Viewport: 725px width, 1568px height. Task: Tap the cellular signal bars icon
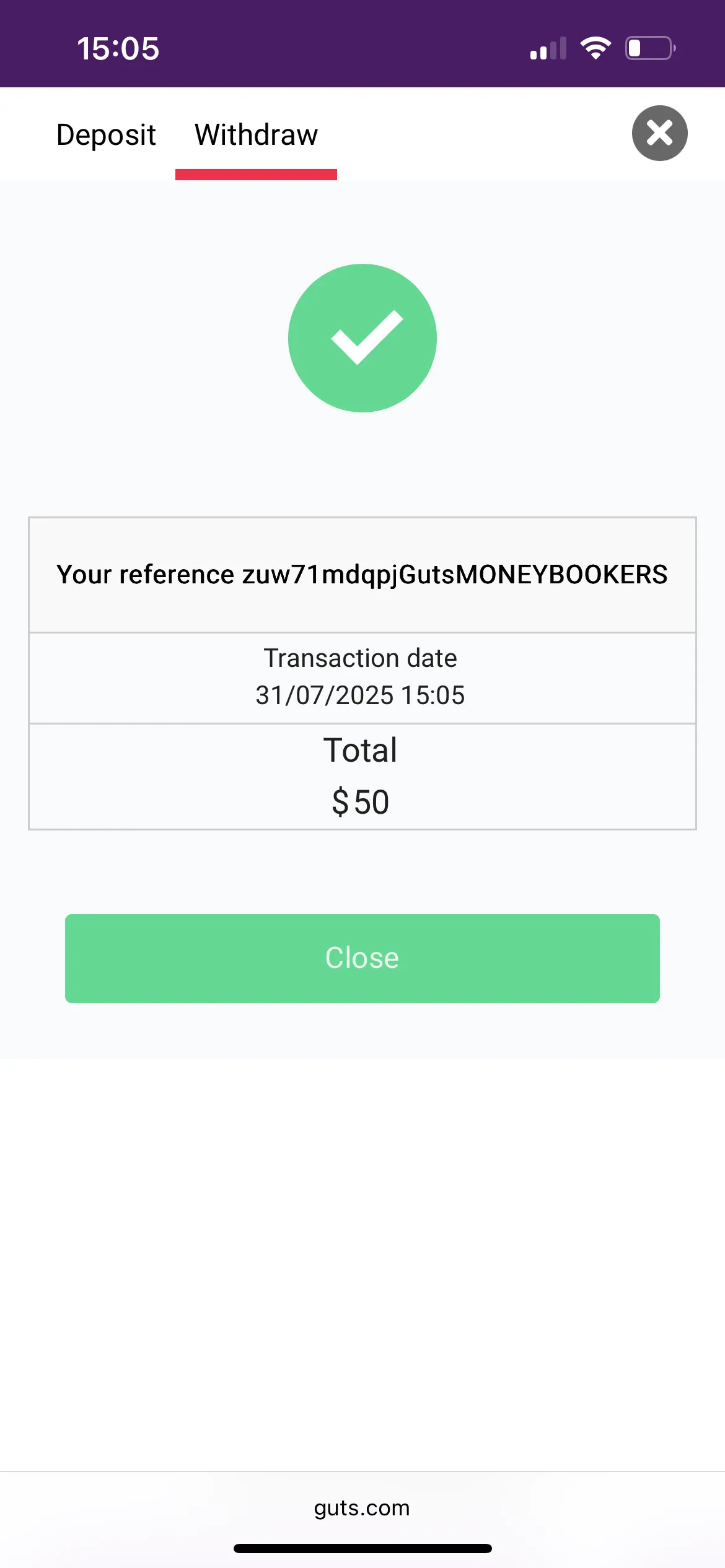pyautogui.click(x=548, y=48)
